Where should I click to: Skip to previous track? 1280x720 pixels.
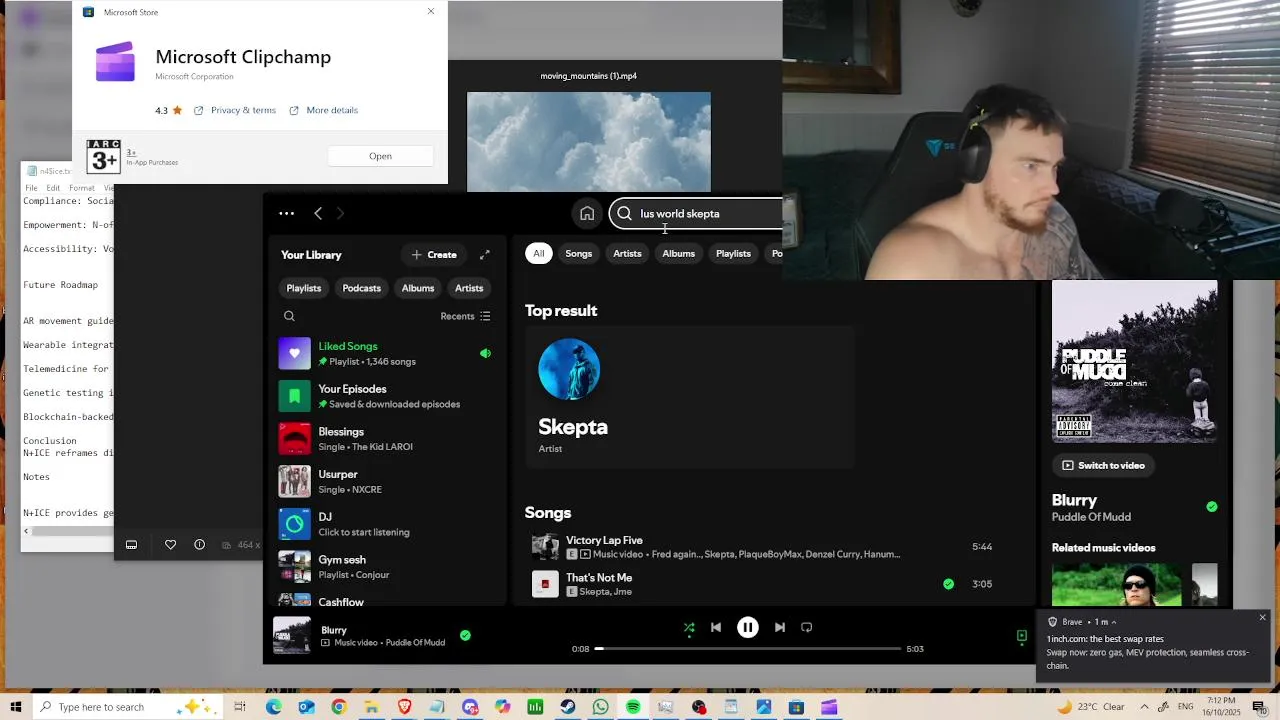pos(716,627)
